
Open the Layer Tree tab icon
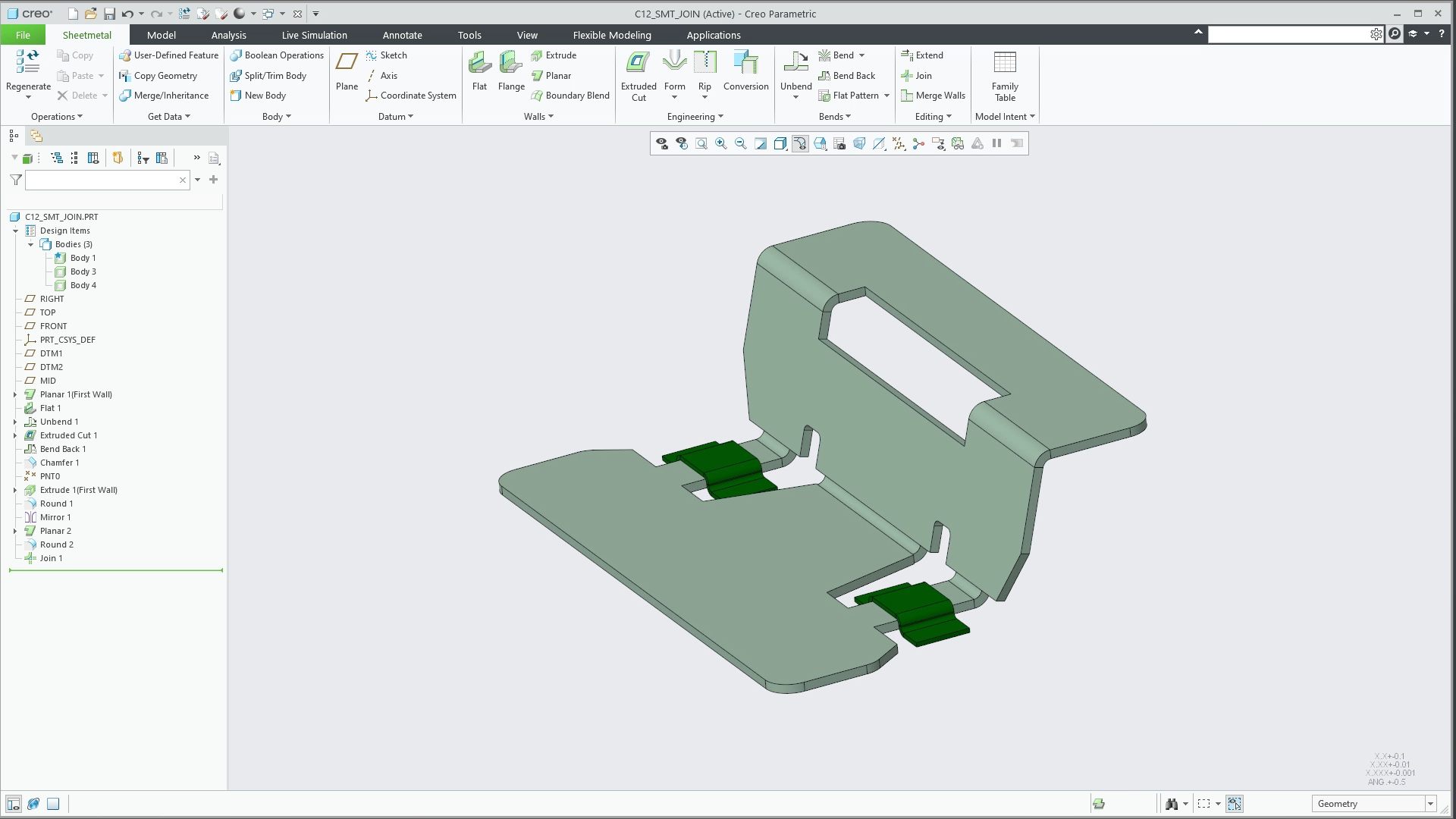pos(36,136)
